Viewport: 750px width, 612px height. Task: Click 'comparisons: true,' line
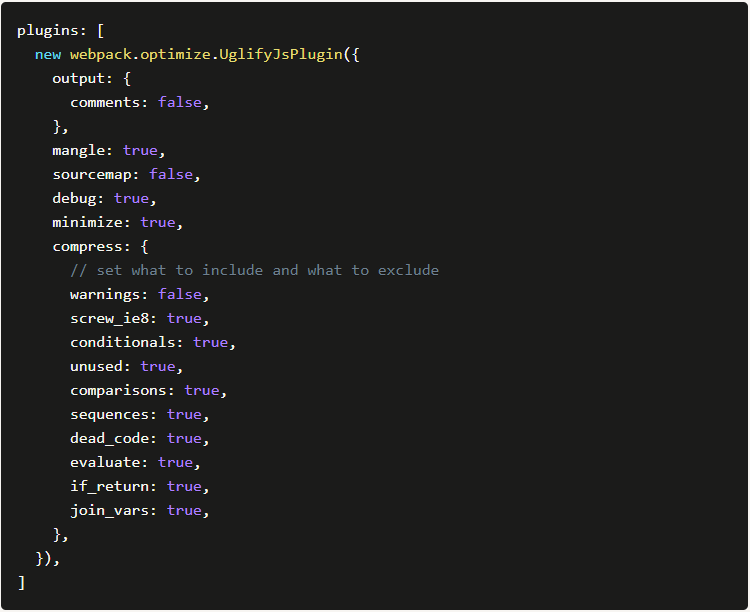click(x=148, y=390)
